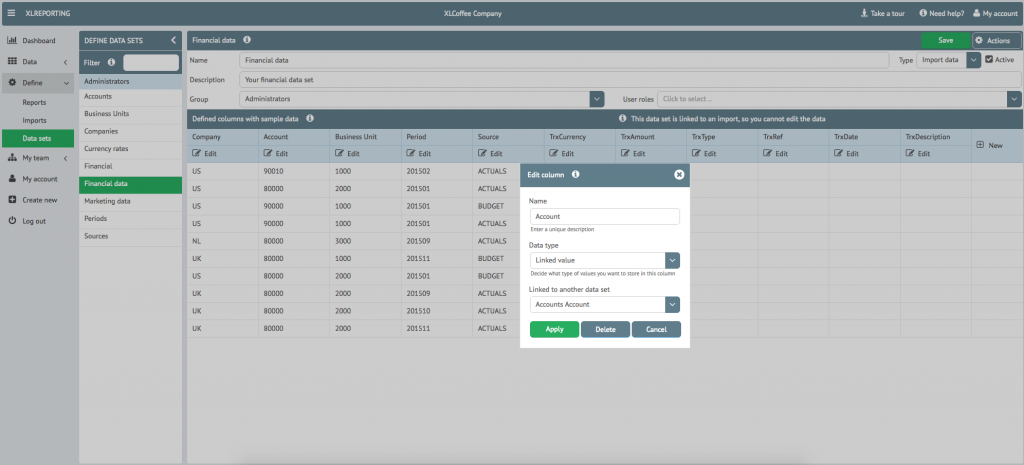Viewport: 1024px width, 465px height.
Task: Close the Edit column dialog
Action: tap(679, 175)
